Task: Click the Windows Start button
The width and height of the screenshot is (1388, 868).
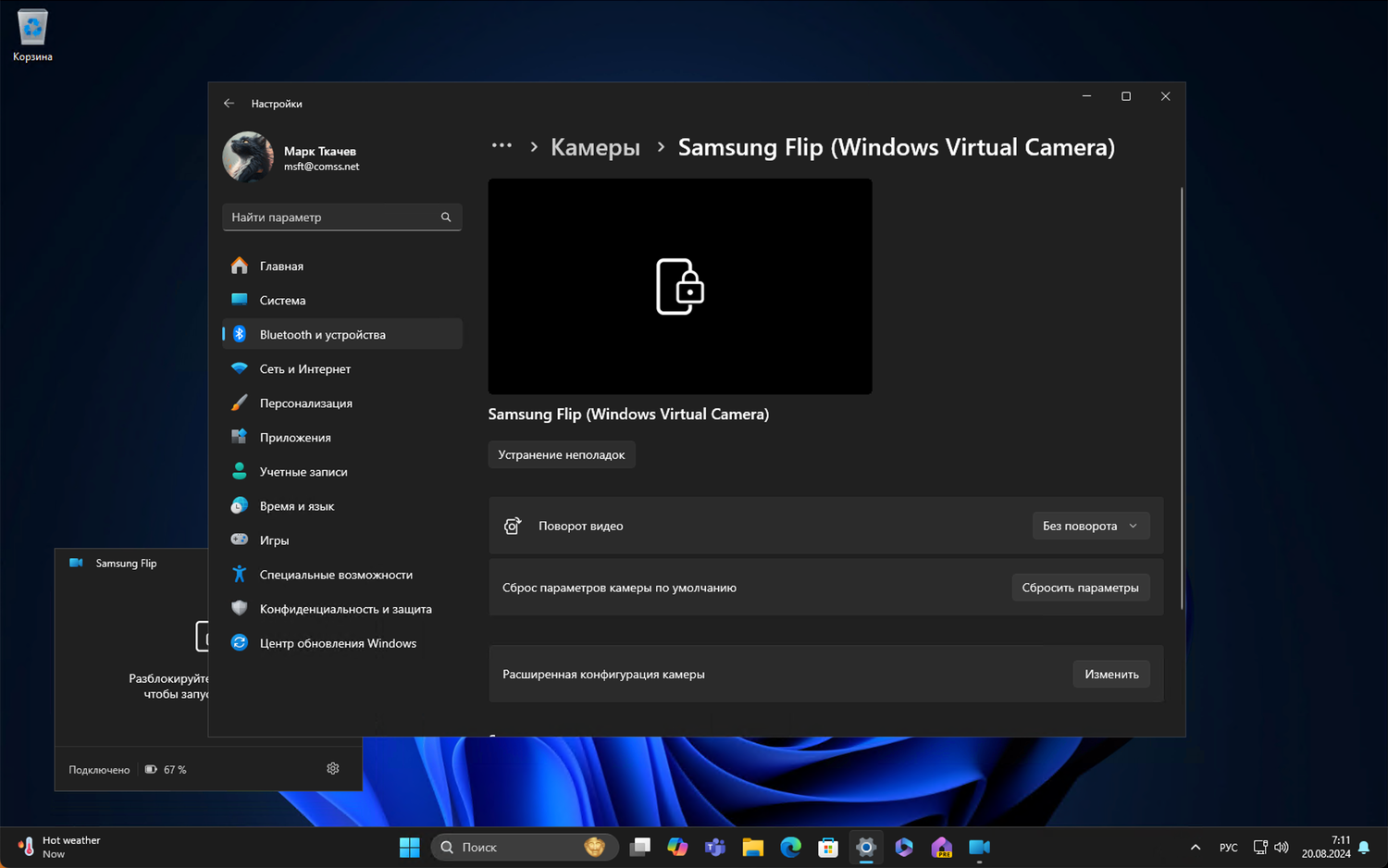Action: (x=409, y=848)
